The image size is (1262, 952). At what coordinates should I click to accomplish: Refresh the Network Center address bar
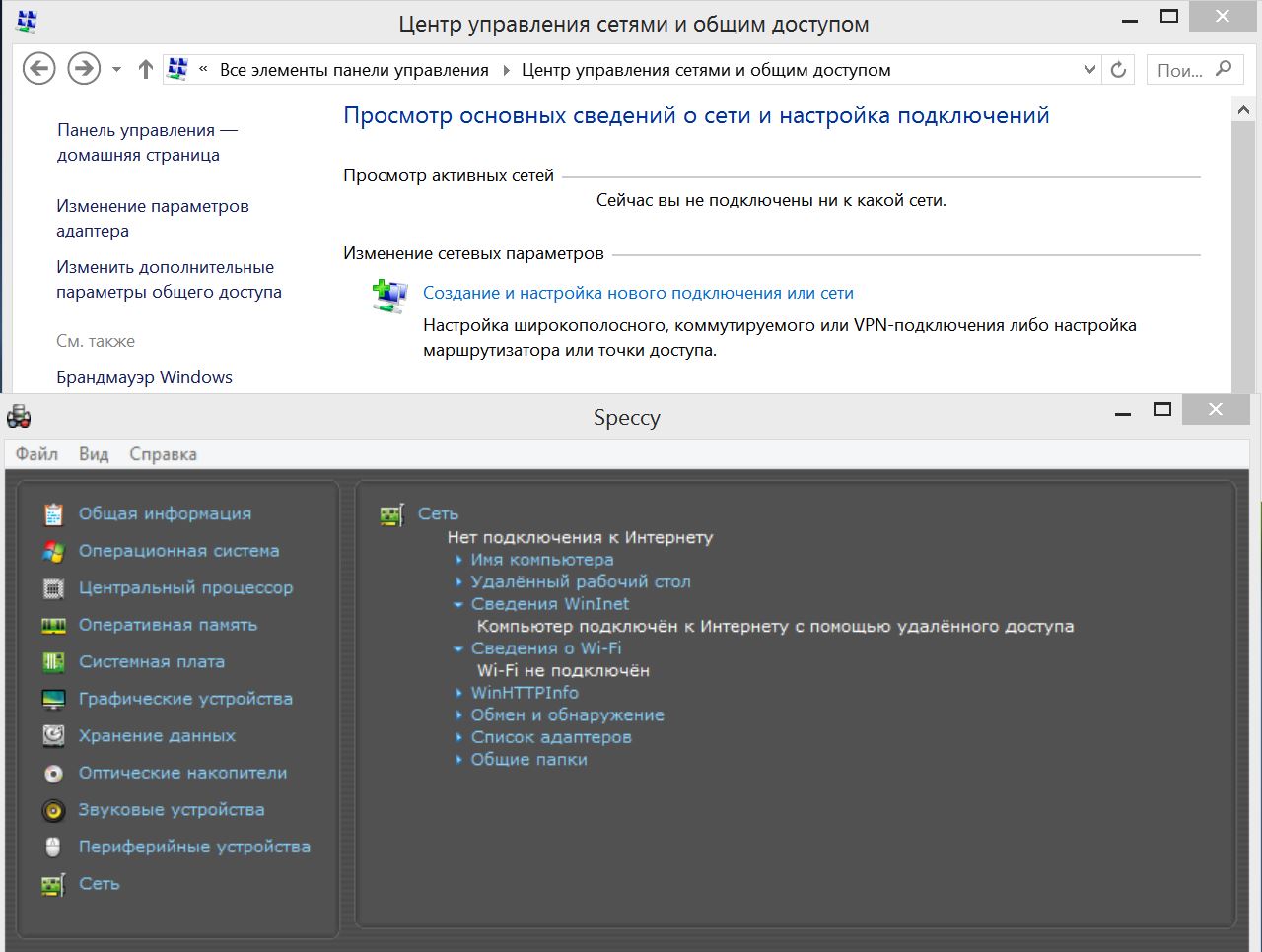point(1118,70)
